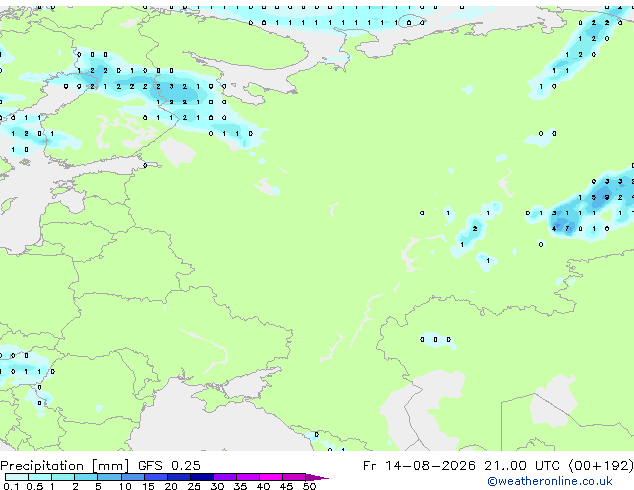Viewport: 634px width, 490px height.
Task: Click the "7" precipitation value on map
Action: pyautogui.click(x=567, y=229)
